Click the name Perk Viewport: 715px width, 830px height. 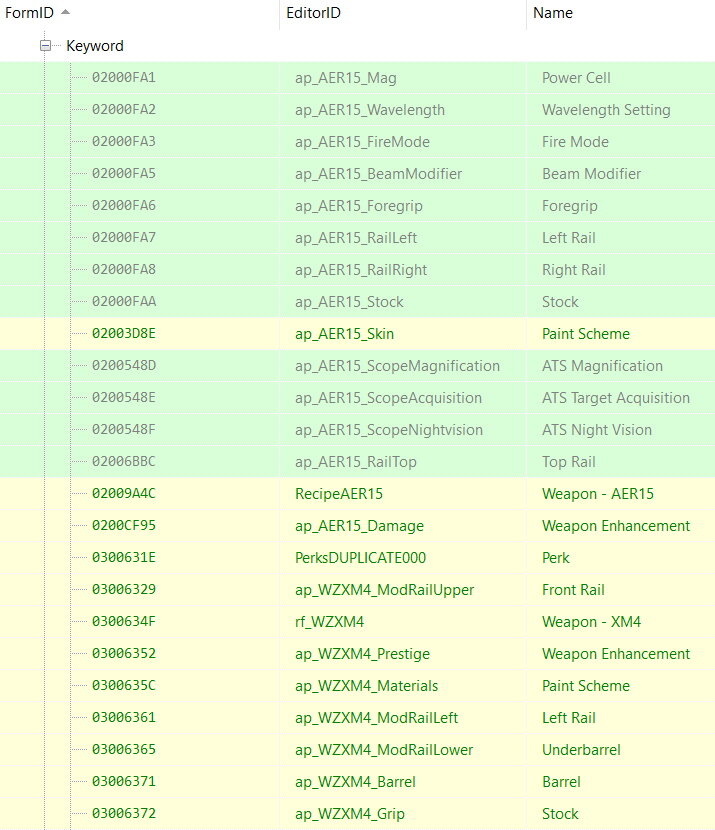tap(555, 557)
